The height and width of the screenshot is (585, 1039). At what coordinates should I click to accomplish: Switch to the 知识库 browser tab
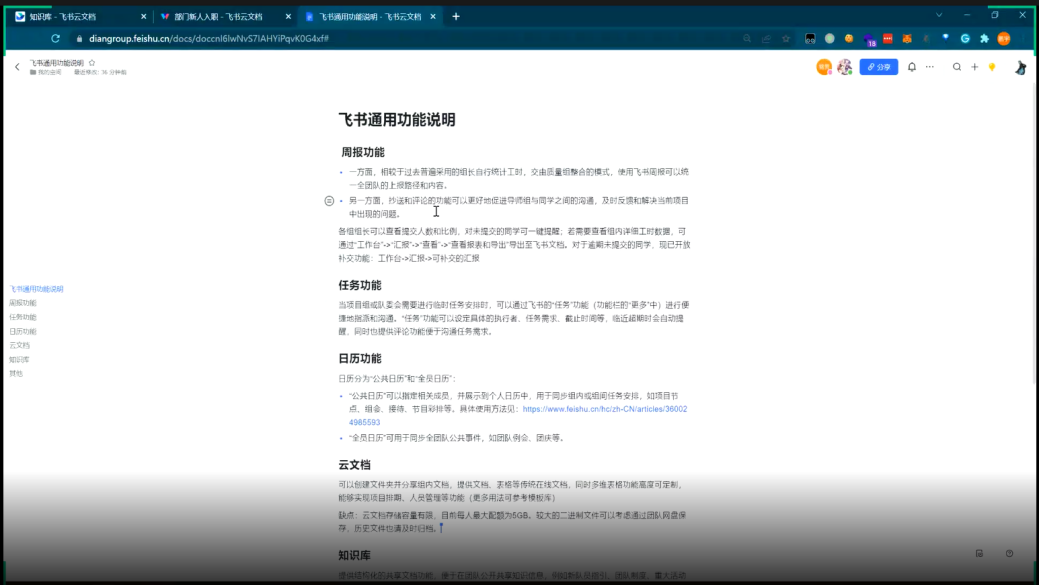pos(80,17)
